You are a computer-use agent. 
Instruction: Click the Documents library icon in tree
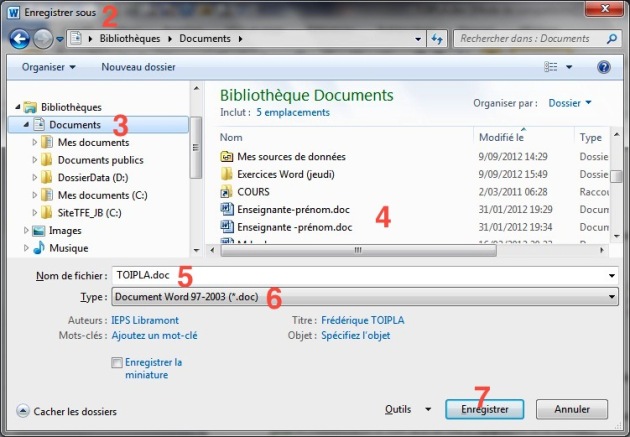point(39,125)
